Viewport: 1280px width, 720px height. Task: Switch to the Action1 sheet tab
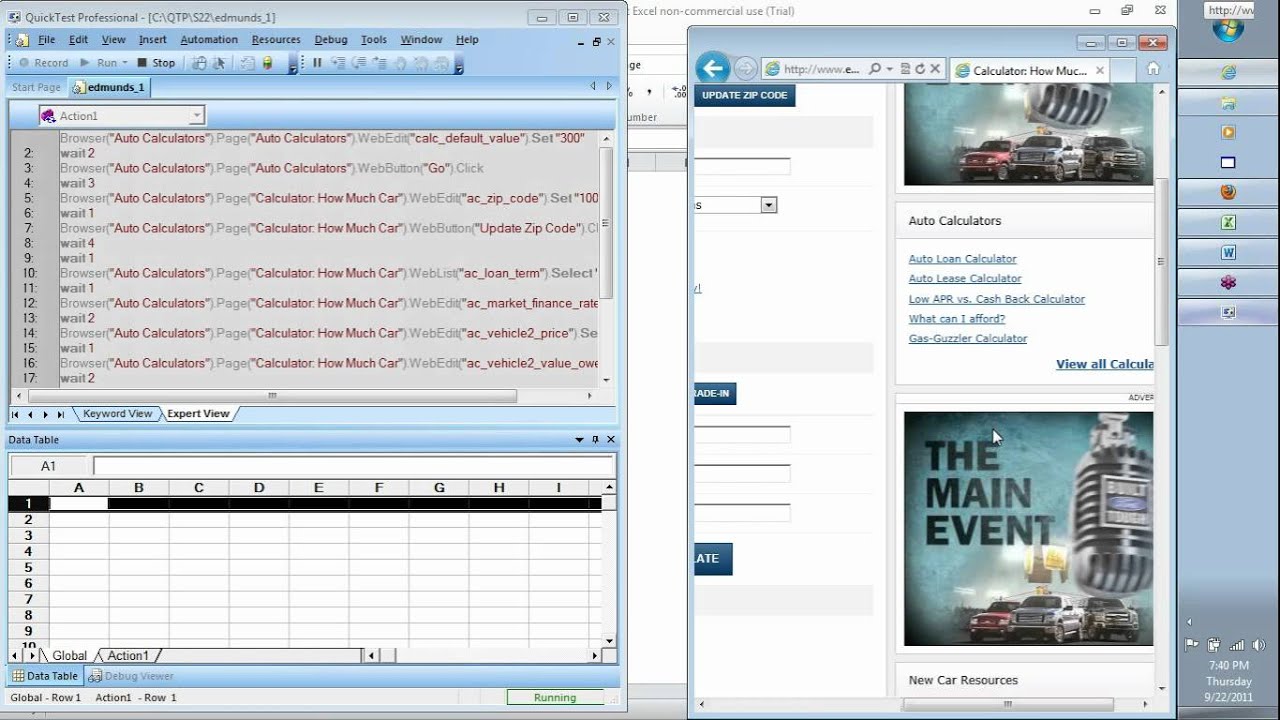click(128, 656)
